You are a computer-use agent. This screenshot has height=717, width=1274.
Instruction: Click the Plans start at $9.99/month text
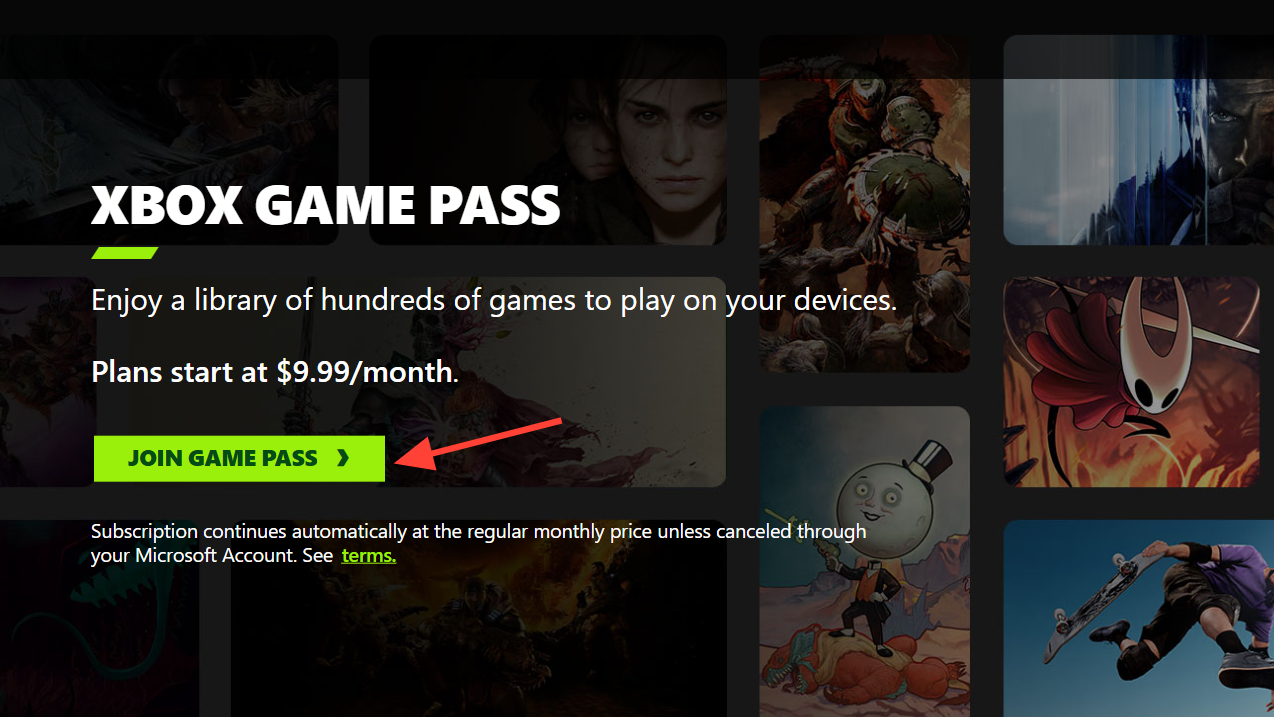click(275, 372)
